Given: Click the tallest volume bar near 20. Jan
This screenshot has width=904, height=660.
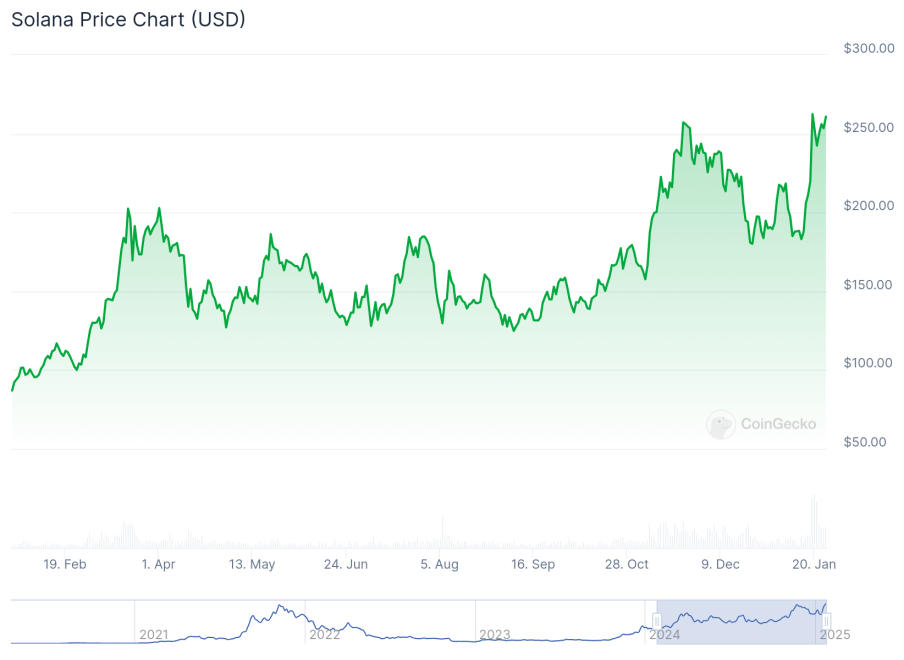Looking at the screenshot, I should (x=814, y=522).
